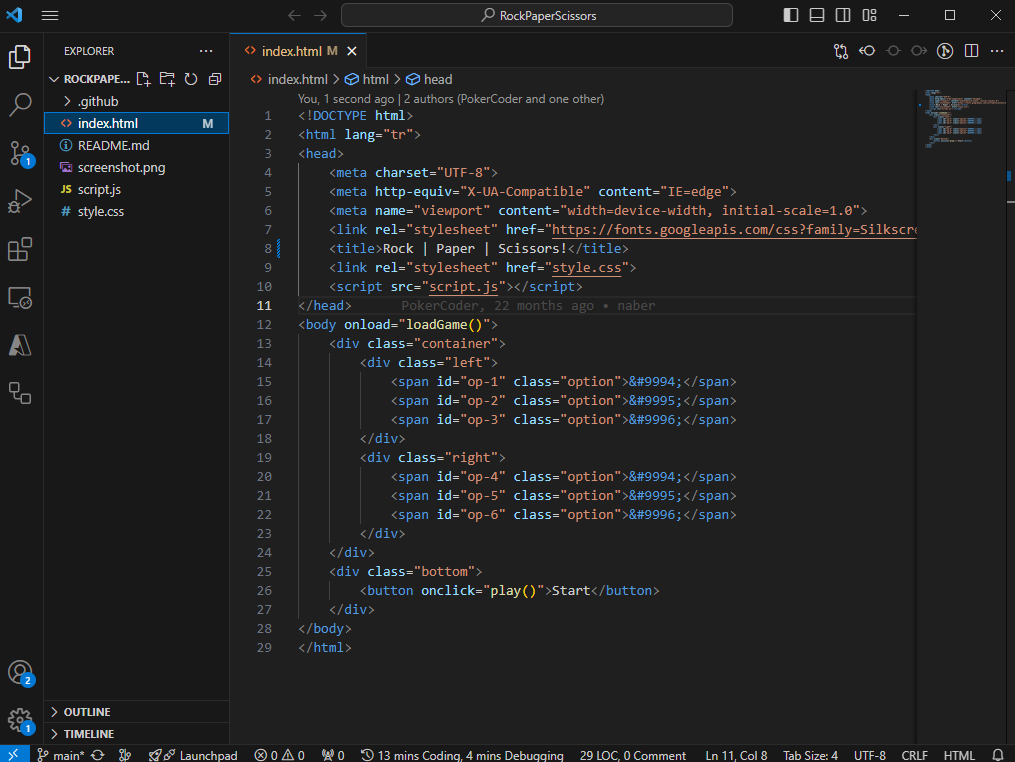
Task: Open the Run and Debug view
Action: point(20,201)
